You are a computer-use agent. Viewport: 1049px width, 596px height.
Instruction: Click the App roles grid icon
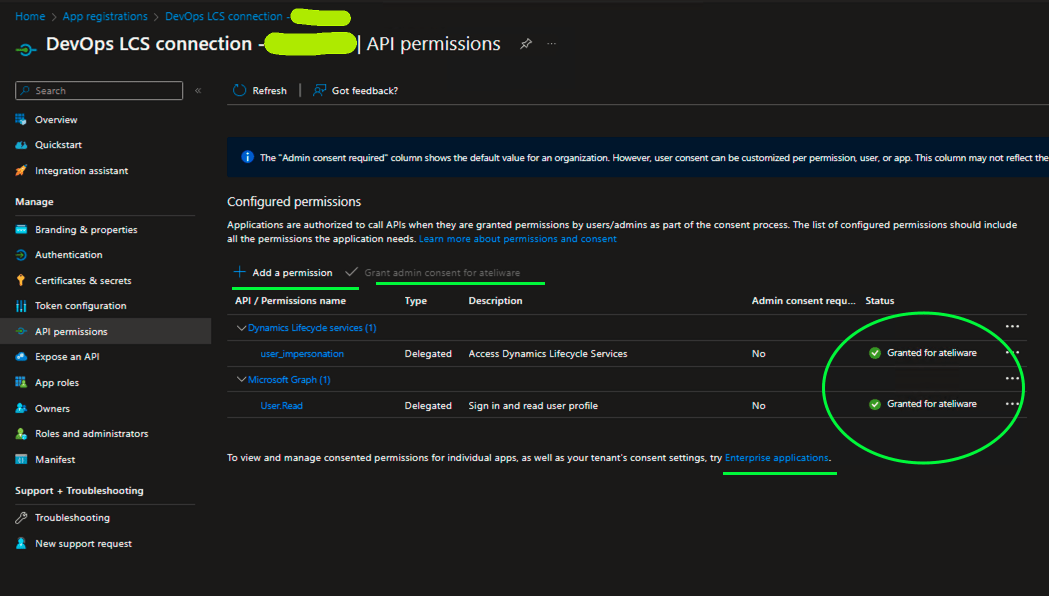pyautogui.click(x=21, y=383)
